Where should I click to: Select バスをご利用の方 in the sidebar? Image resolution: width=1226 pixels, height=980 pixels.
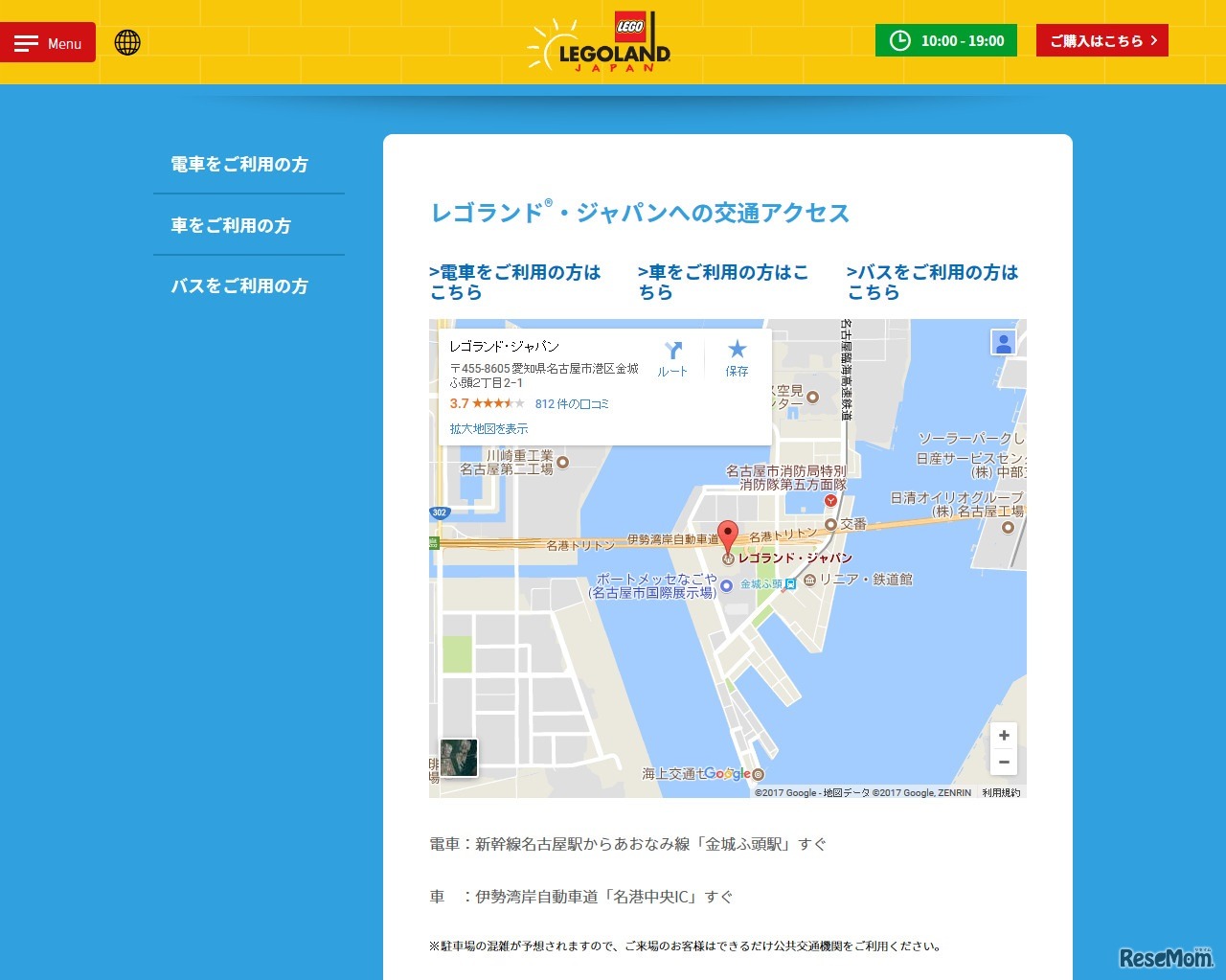239,286
